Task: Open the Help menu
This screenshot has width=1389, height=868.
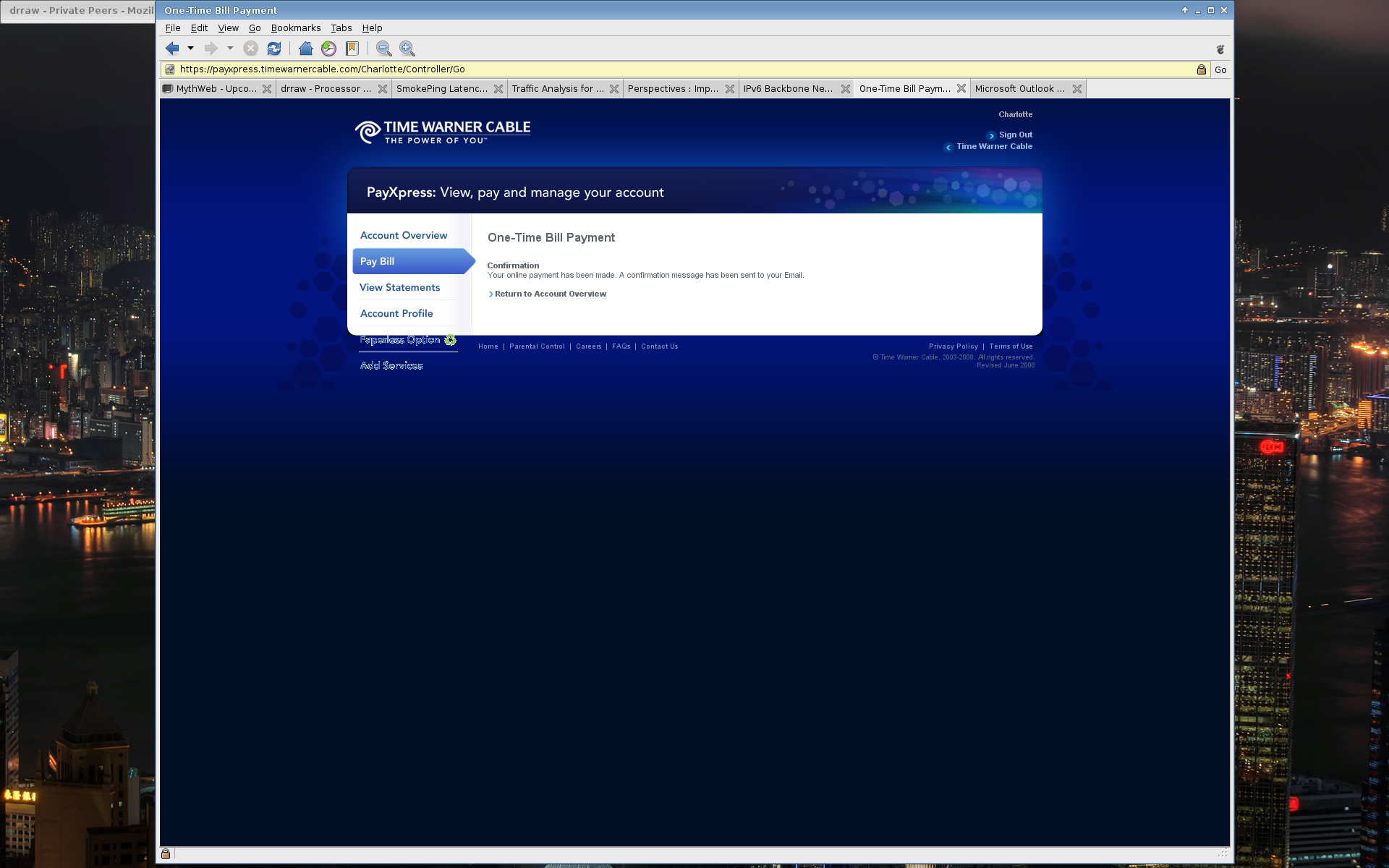Action: pyautogui.click(x=373, y=27)
